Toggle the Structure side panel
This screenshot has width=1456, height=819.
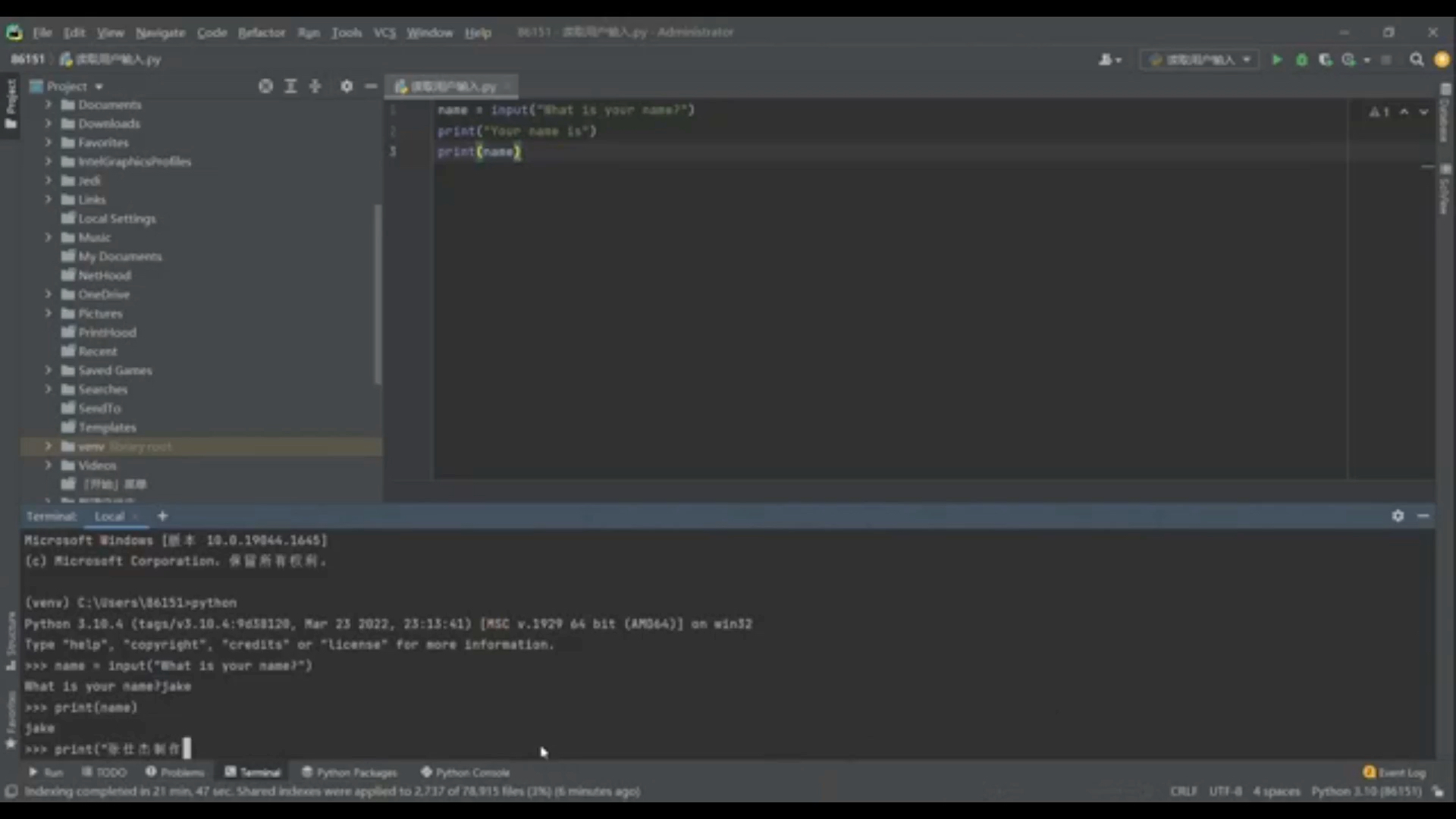click(11, 641)
